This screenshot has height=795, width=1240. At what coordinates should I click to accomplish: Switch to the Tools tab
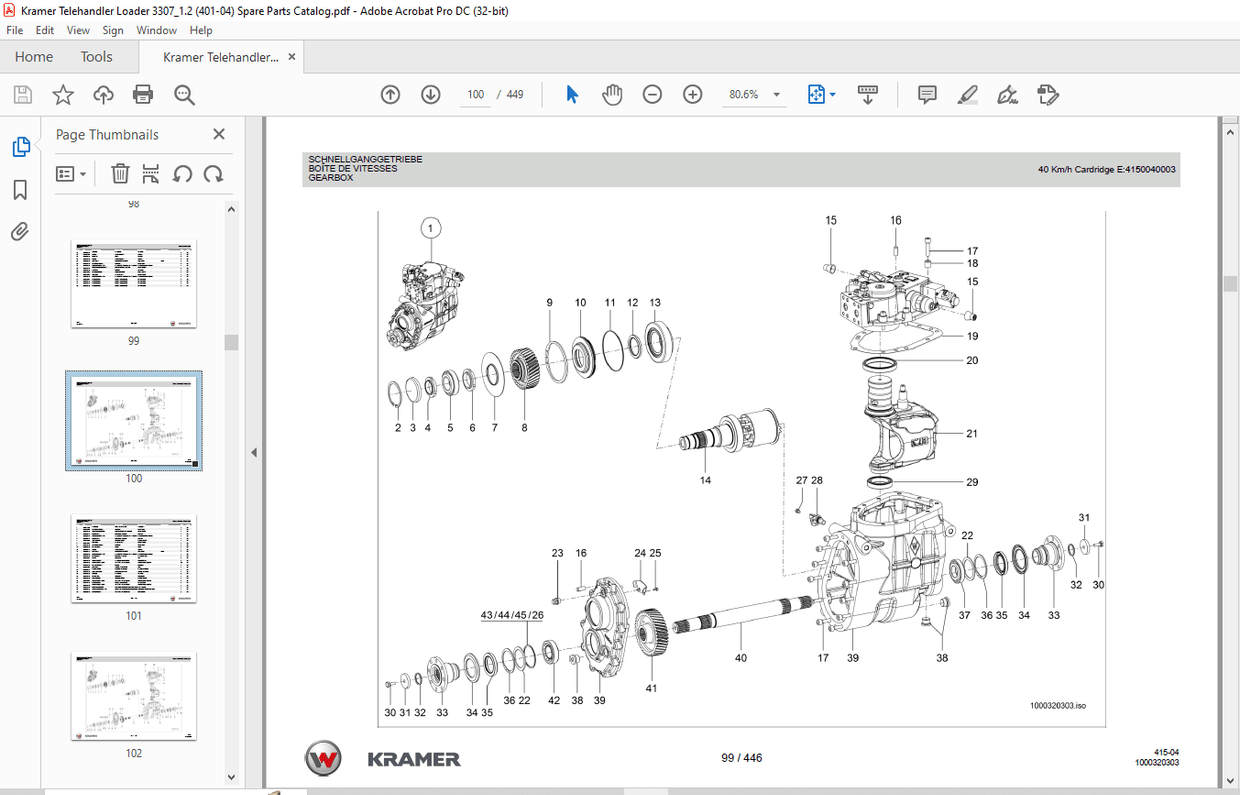(x=96, y=57)
